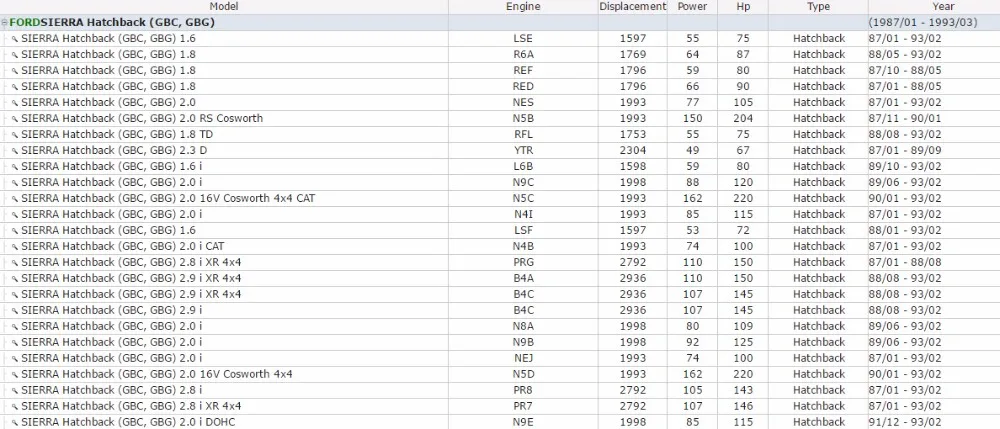Screen dimensions: 1000x429
Task: Select model text '2.0 RS Cosworth'
Action: 221,119
